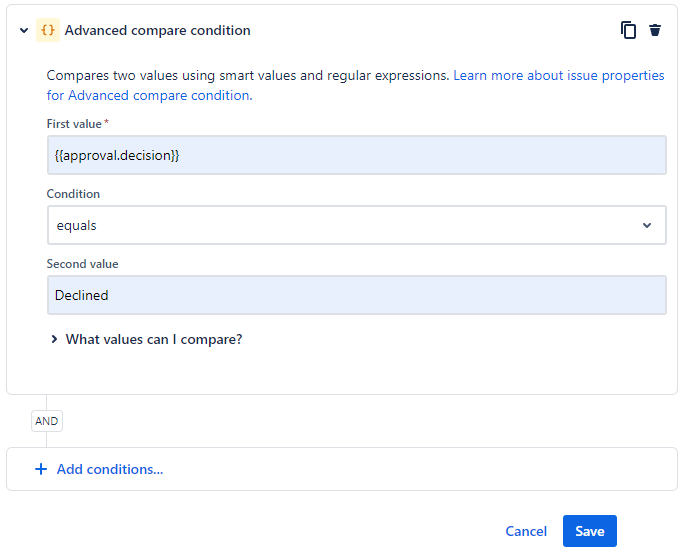
Task: Collapse the Advanced compare condition section
Action: (x=24, y=30)
